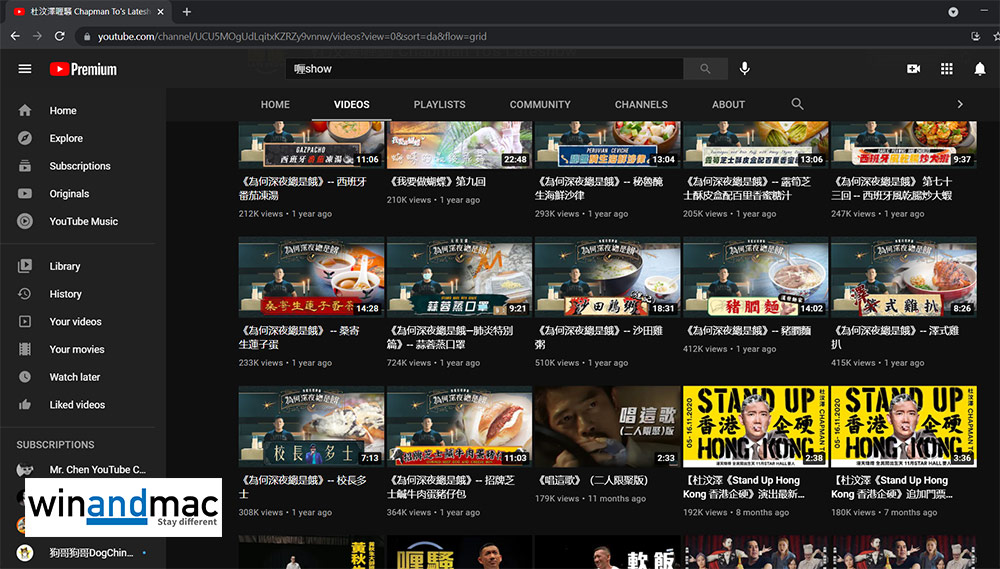
Task: Open Watch later in sidebar
Action: (75, 377)
